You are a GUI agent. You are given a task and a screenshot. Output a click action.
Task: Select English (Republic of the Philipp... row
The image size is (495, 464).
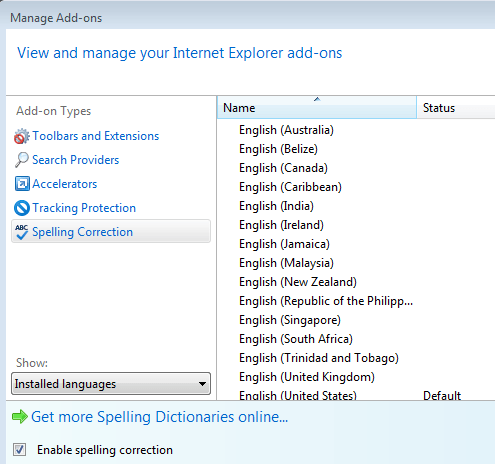click(326, 301)
